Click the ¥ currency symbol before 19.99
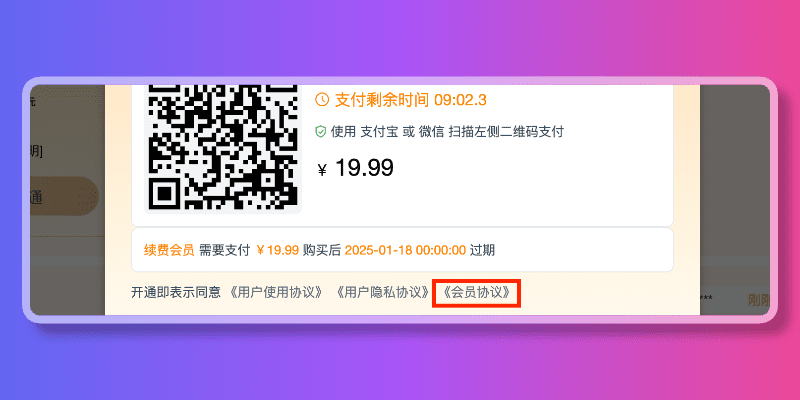The width and height of the screenshot is (800, 400). (322, 170)
